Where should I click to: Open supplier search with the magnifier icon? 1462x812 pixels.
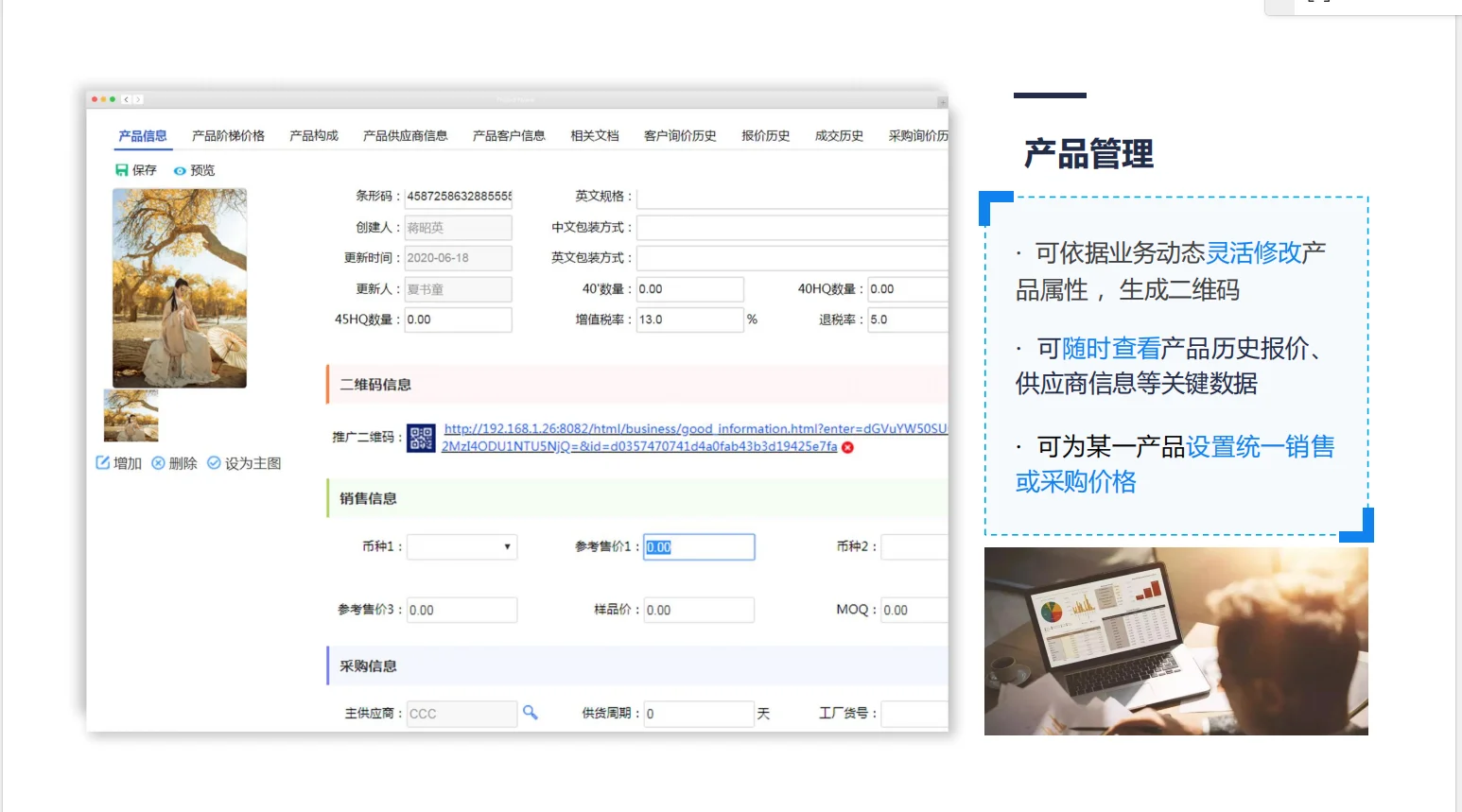[x=531, y=713]
